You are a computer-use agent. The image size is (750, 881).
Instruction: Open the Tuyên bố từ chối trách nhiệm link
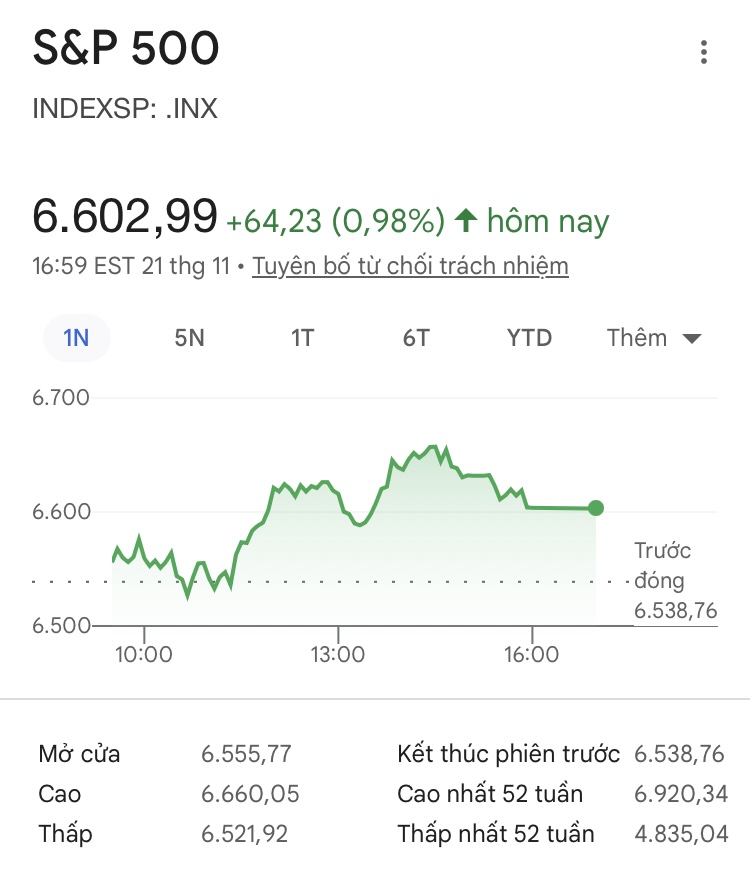pyautogui.click(x=410, y=266)
